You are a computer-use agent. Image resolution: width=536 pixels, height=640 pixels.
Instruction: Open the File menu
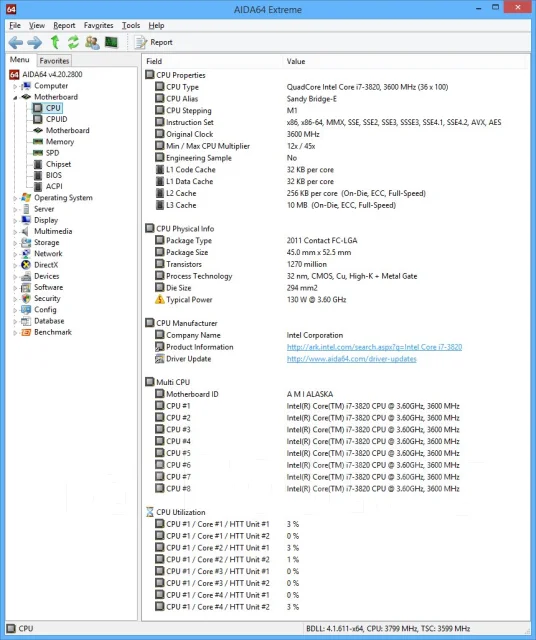coord(15,25)
